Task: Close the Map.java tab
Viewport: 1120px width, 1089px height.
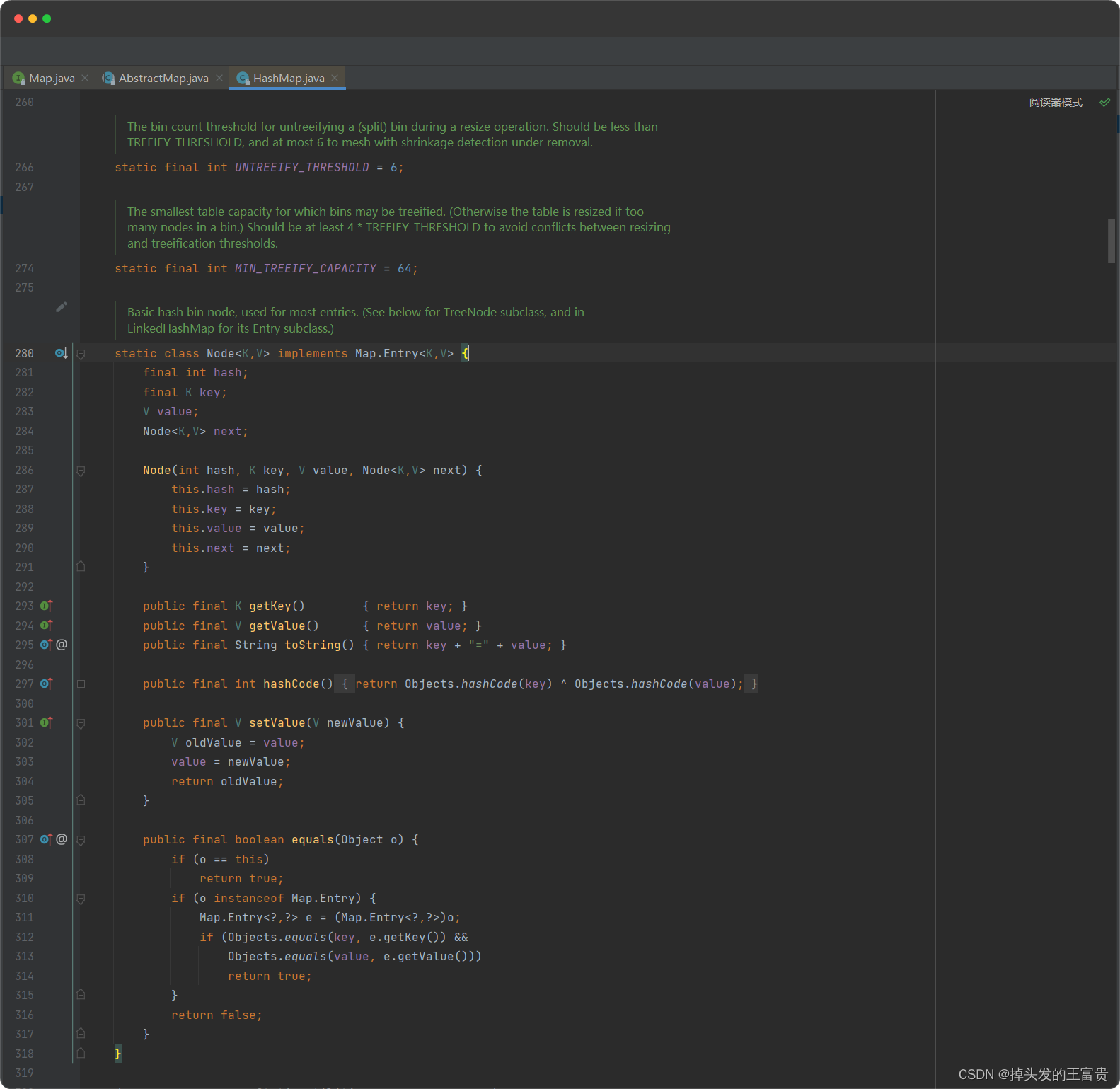Action: tap(85, 78)
